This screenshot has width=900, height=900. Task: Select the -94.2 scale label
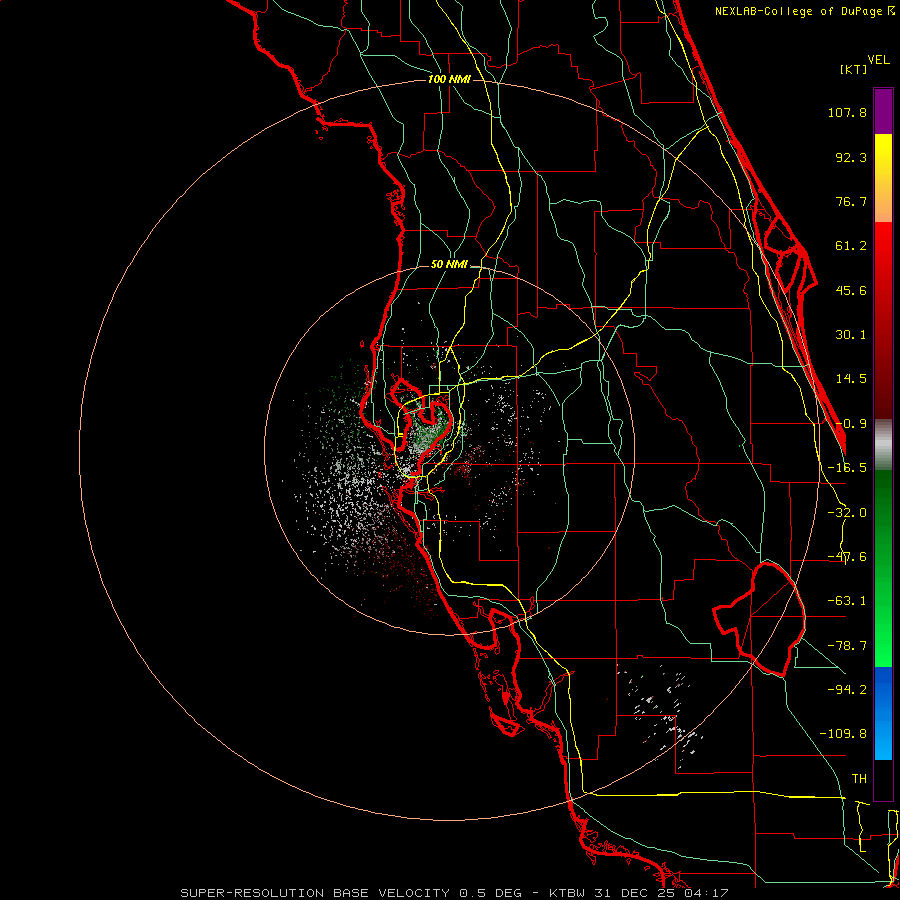847,689
